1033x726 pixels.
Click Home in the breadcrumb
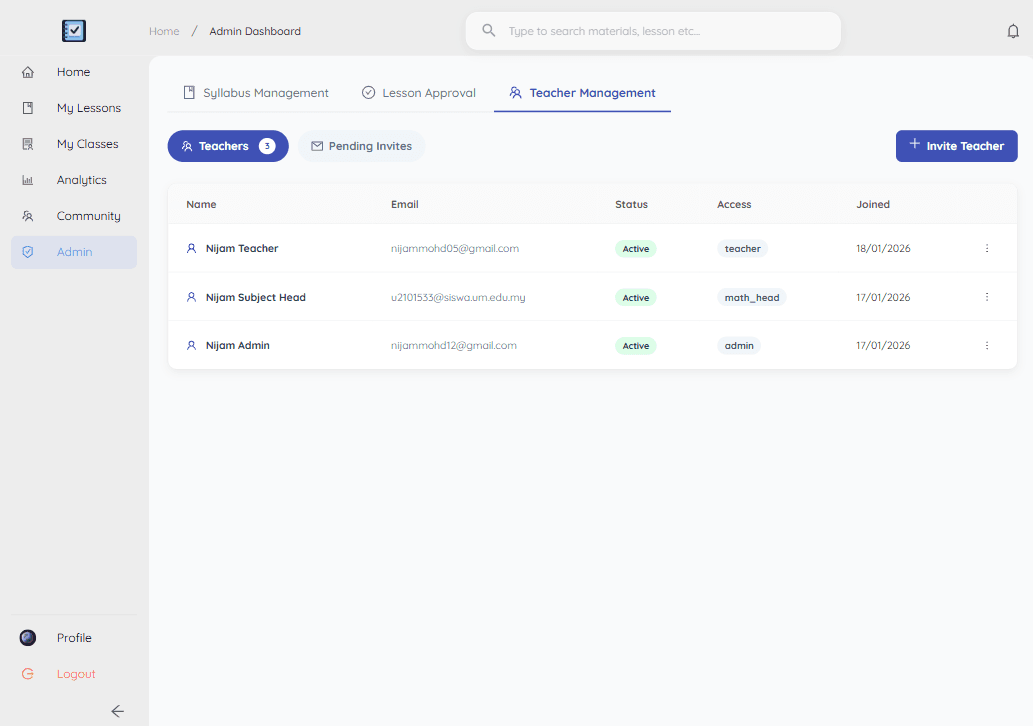[x=164, y=31]
